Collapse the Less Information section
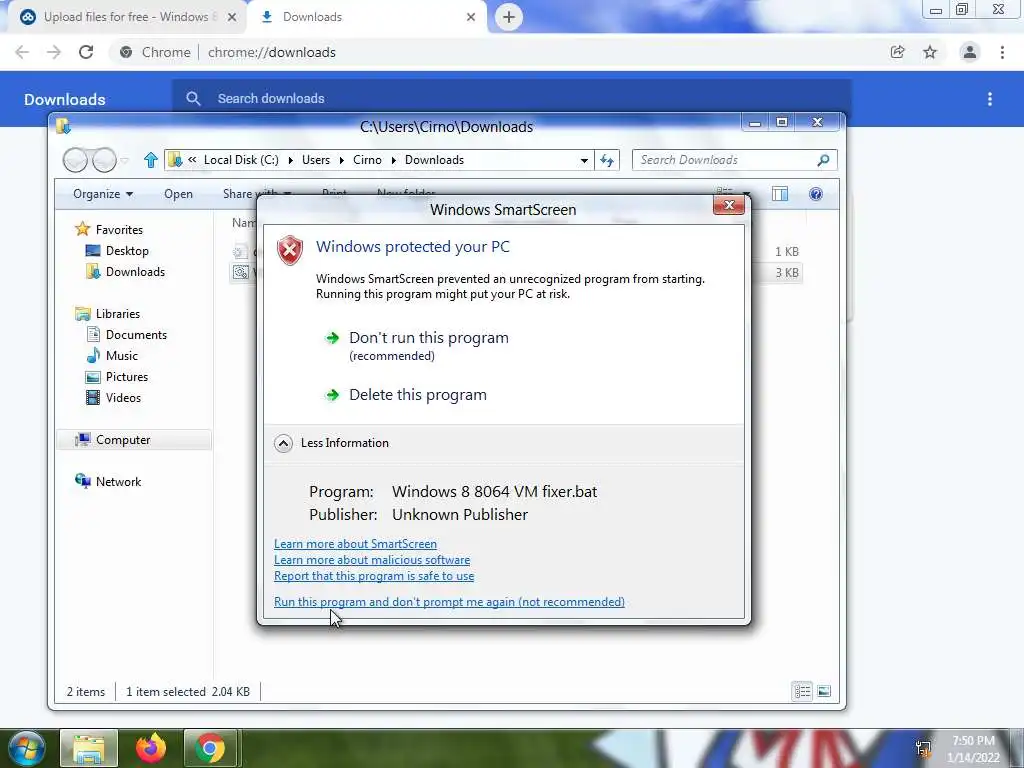 coord(332,443)
